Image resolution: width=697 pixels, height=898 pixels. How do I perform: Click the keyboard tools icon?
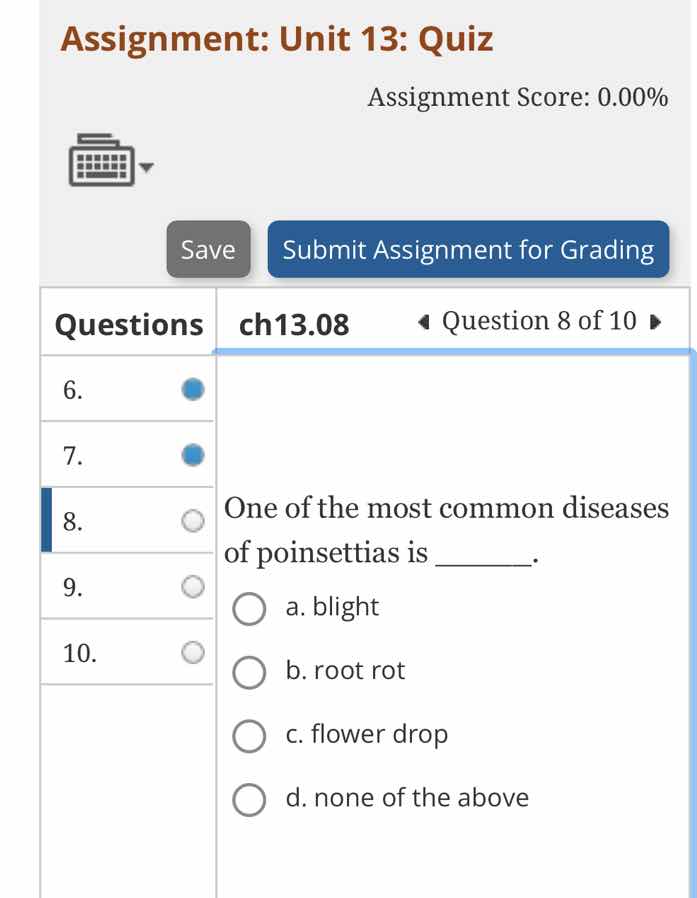coord(100,161)
